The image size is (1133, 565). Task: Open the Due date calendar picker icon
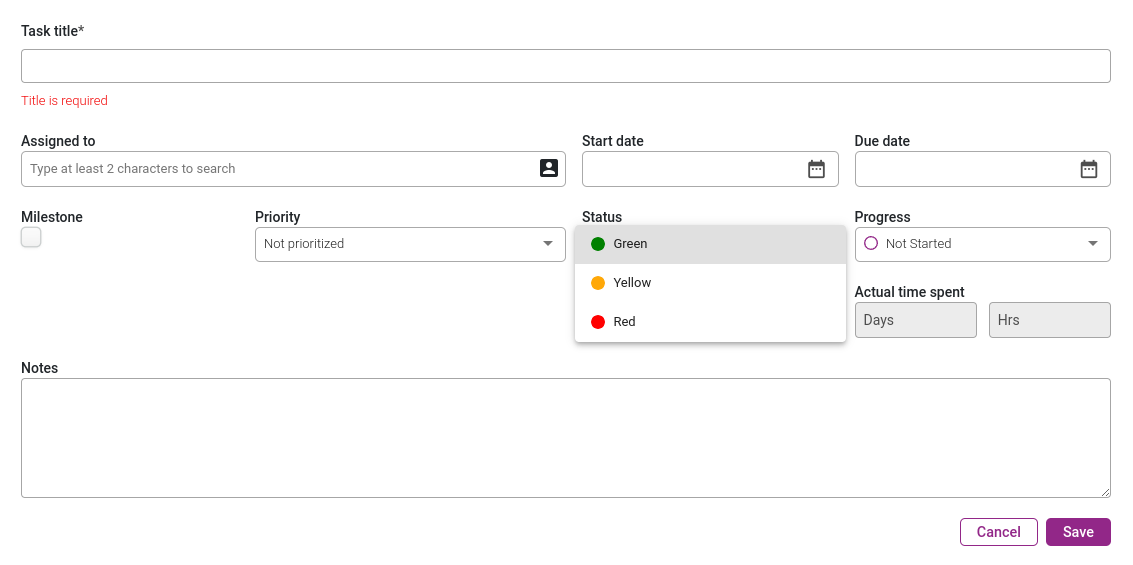pyautogui.click(x=1088, y=169)
